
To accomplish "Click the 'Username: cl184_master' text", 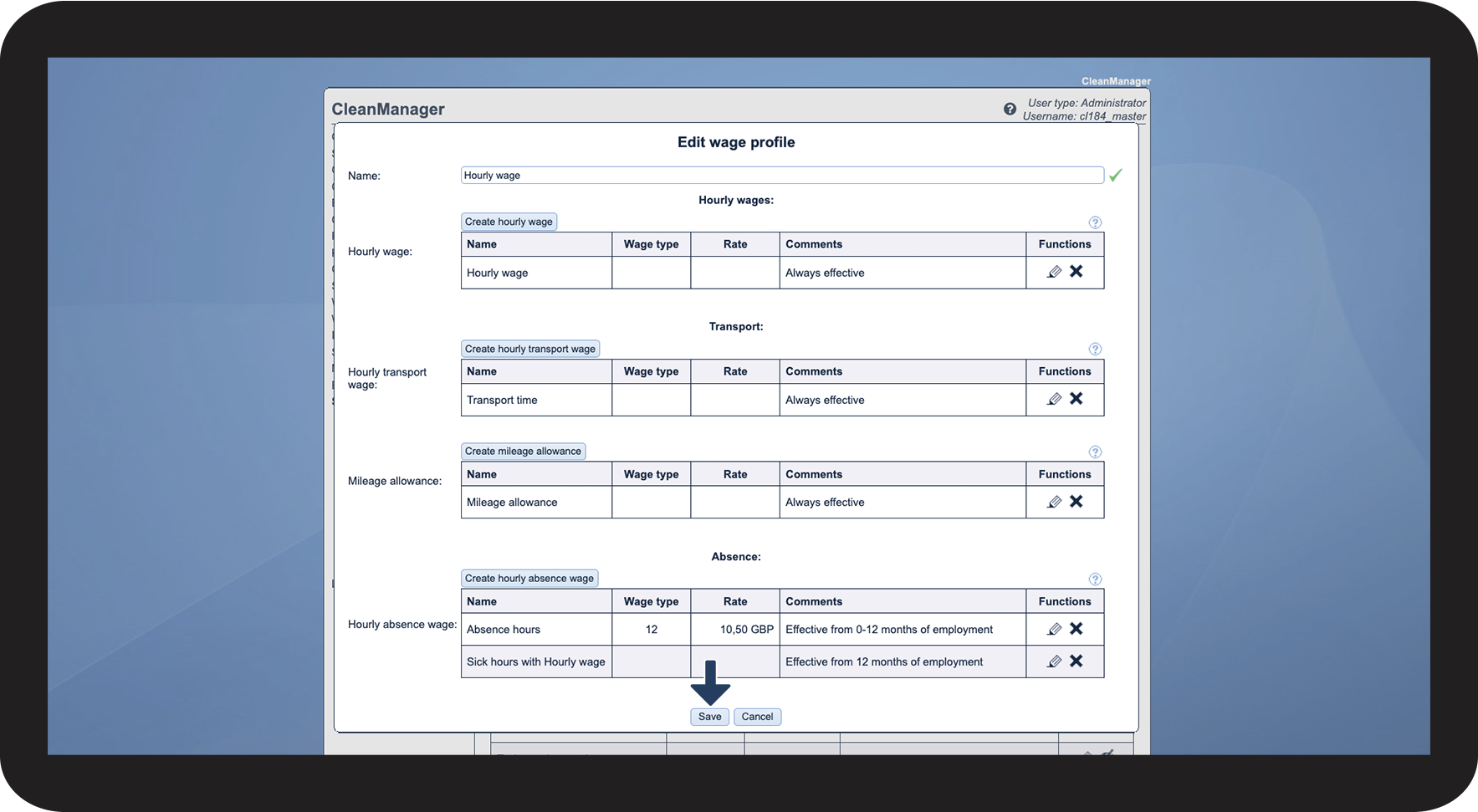I will click(x=1084, y=116).
